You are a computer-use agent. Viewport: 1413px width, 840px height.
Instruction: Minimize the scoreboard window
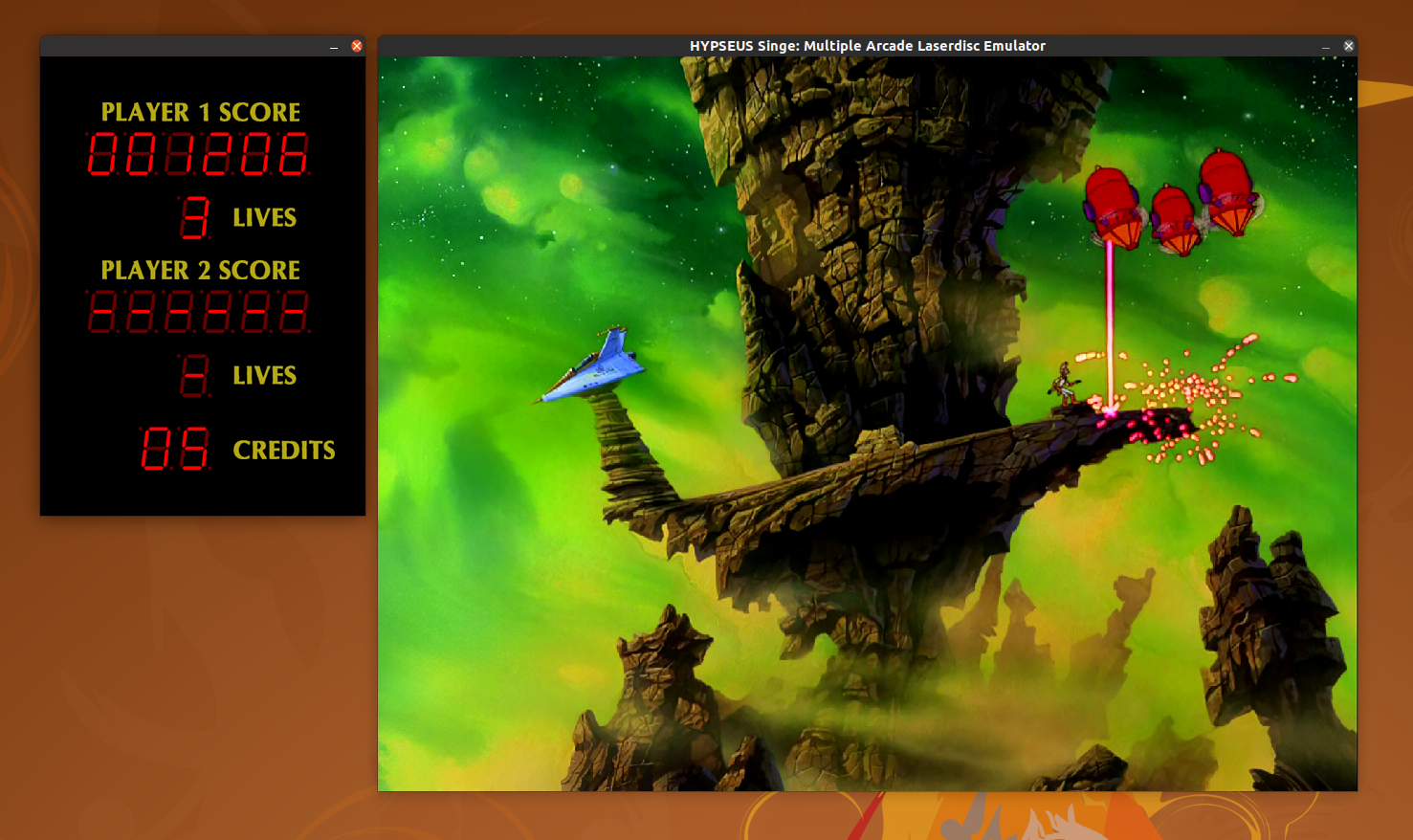click(334, 47)
